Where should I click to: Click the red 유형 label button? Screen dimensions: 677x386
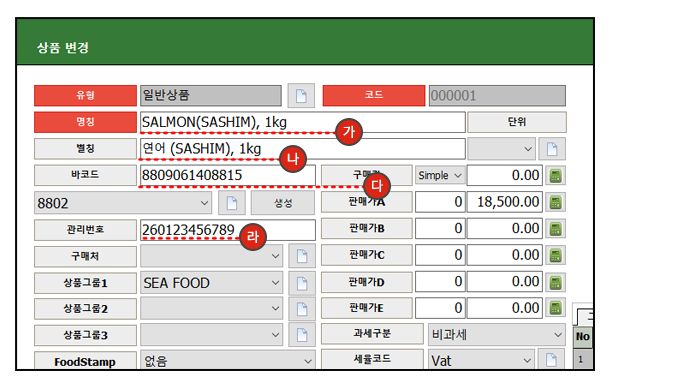point(85,95)
